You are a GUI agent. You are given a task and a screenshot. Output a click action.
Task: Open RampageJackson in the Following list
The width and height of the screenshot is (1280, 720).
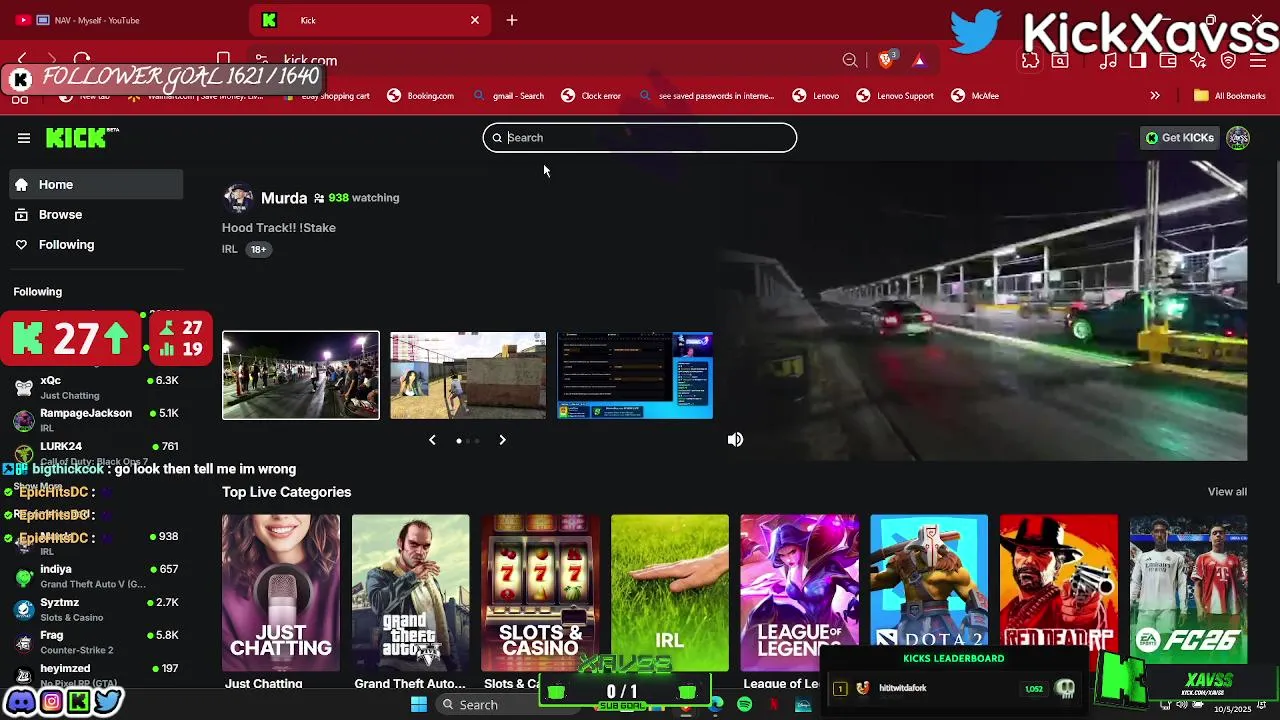click(96, 420)
